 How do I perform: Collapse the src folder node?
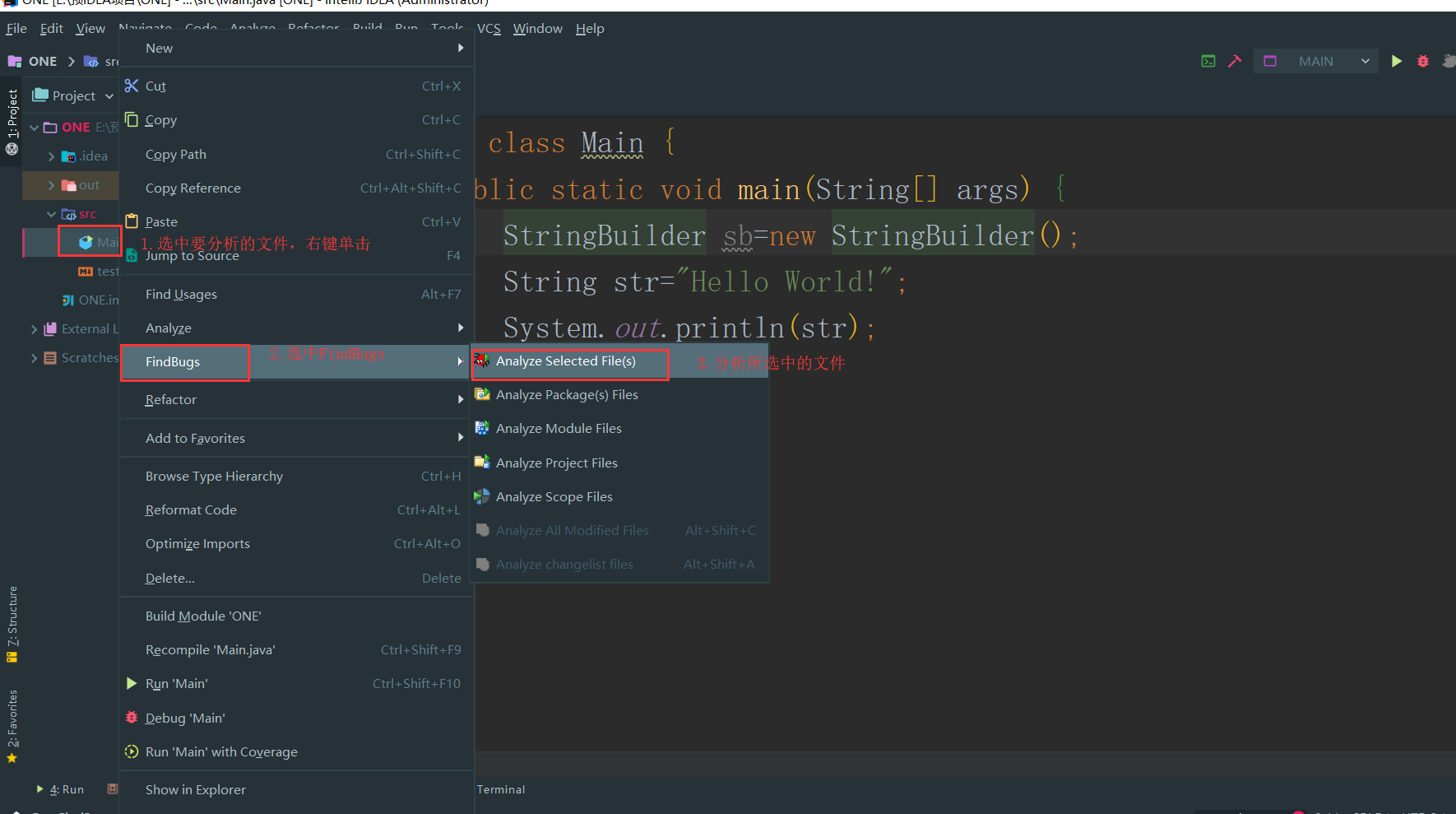pos(51,214)
